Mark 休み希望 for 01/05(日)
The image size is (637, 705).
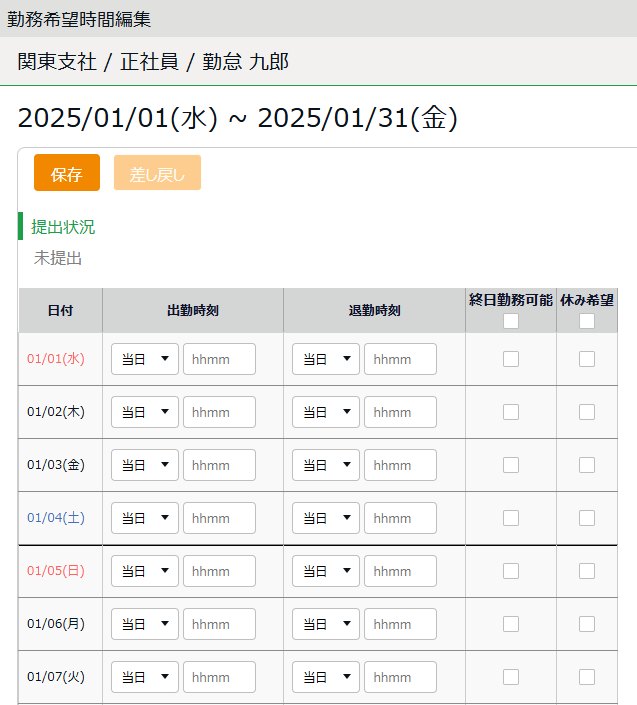(587, 571)
